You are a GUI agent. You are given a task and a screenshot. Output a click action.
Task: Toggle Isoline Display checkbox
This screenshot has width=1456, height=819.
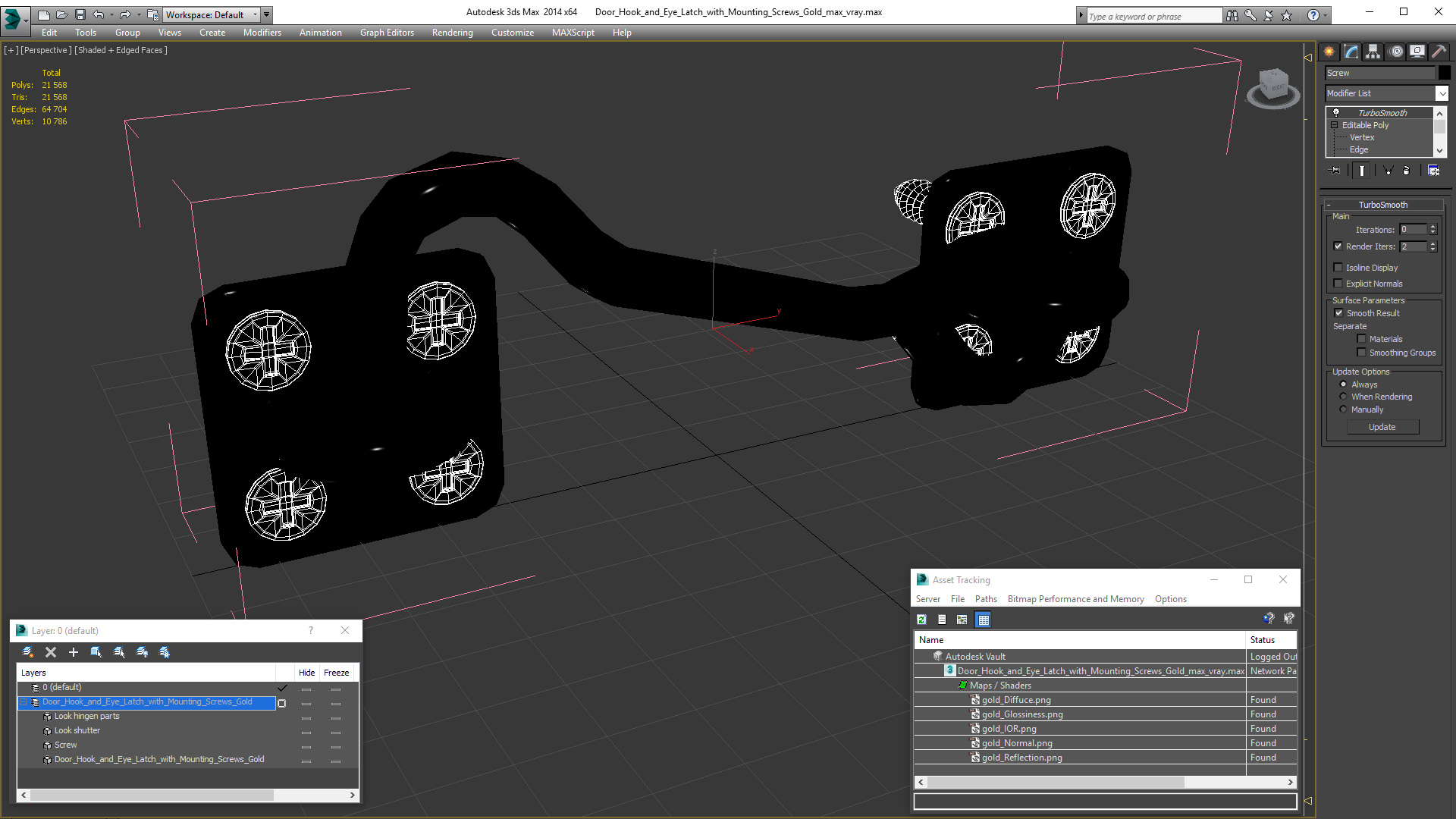click(x=1338, y=268)
